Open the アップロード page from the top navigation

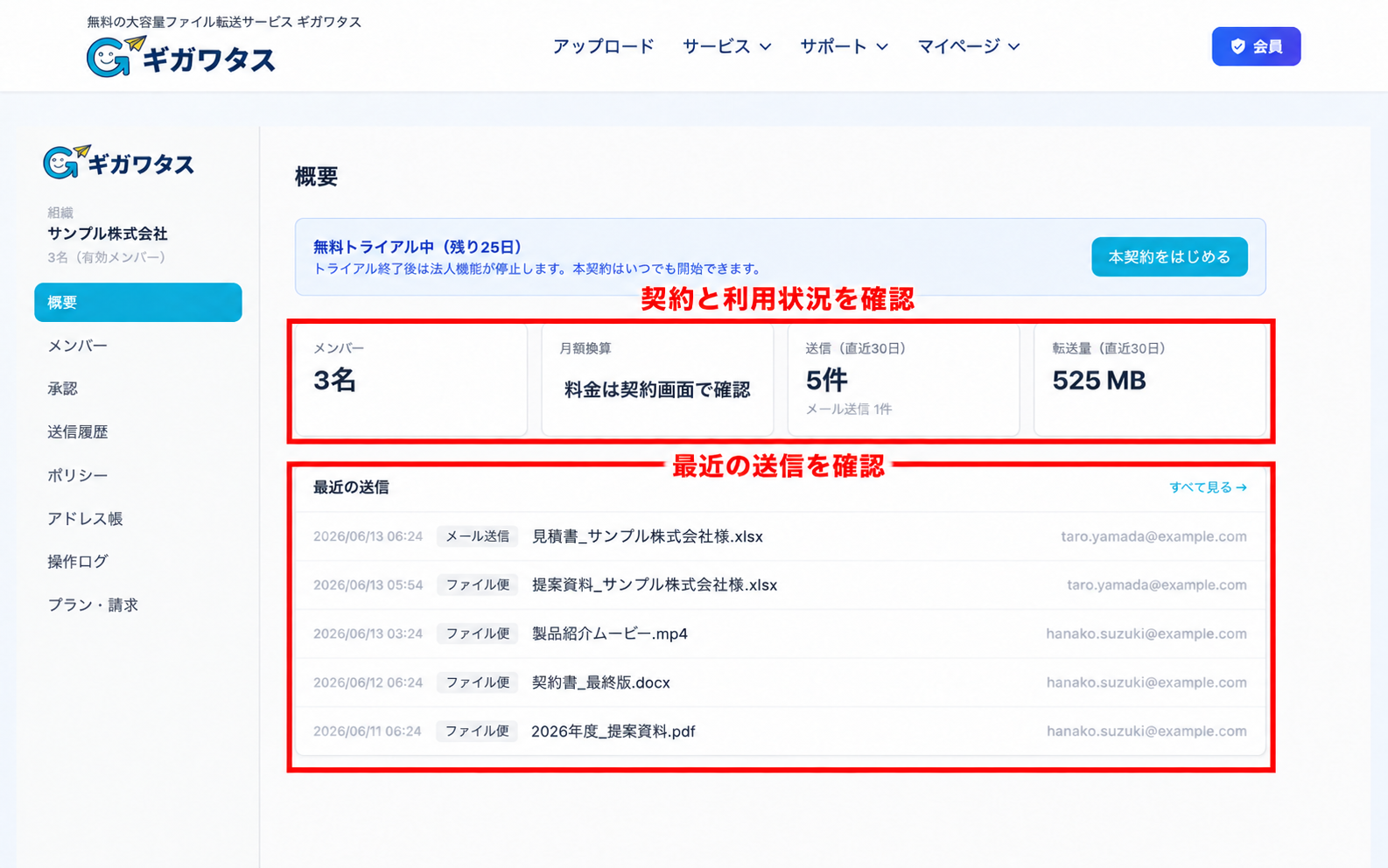point(603,46)
